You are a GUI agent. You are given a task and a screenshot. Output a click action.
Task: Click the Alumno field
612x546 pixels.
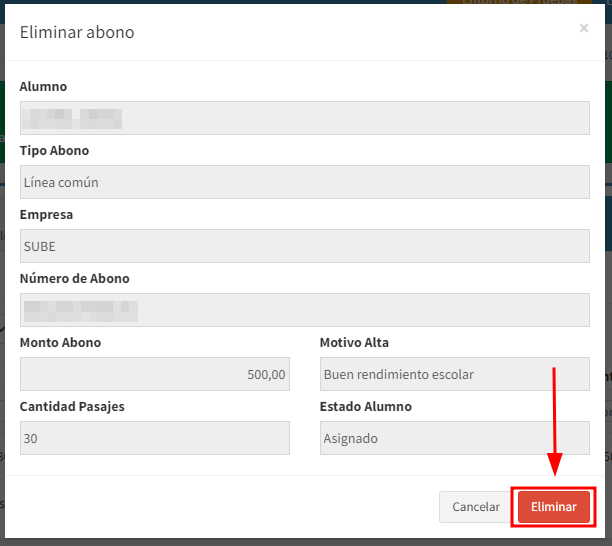pyautogui.click(x=305, y=118)
